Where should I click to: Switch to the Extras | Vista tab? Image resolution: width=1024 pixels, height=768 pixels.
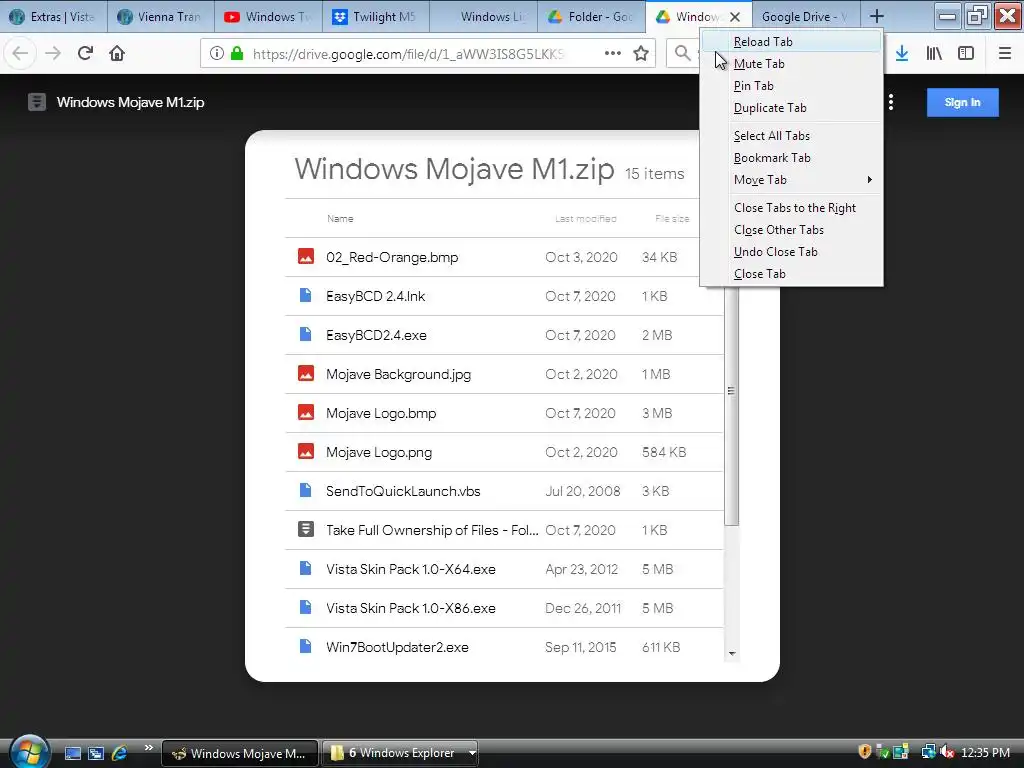pos(54,17)
